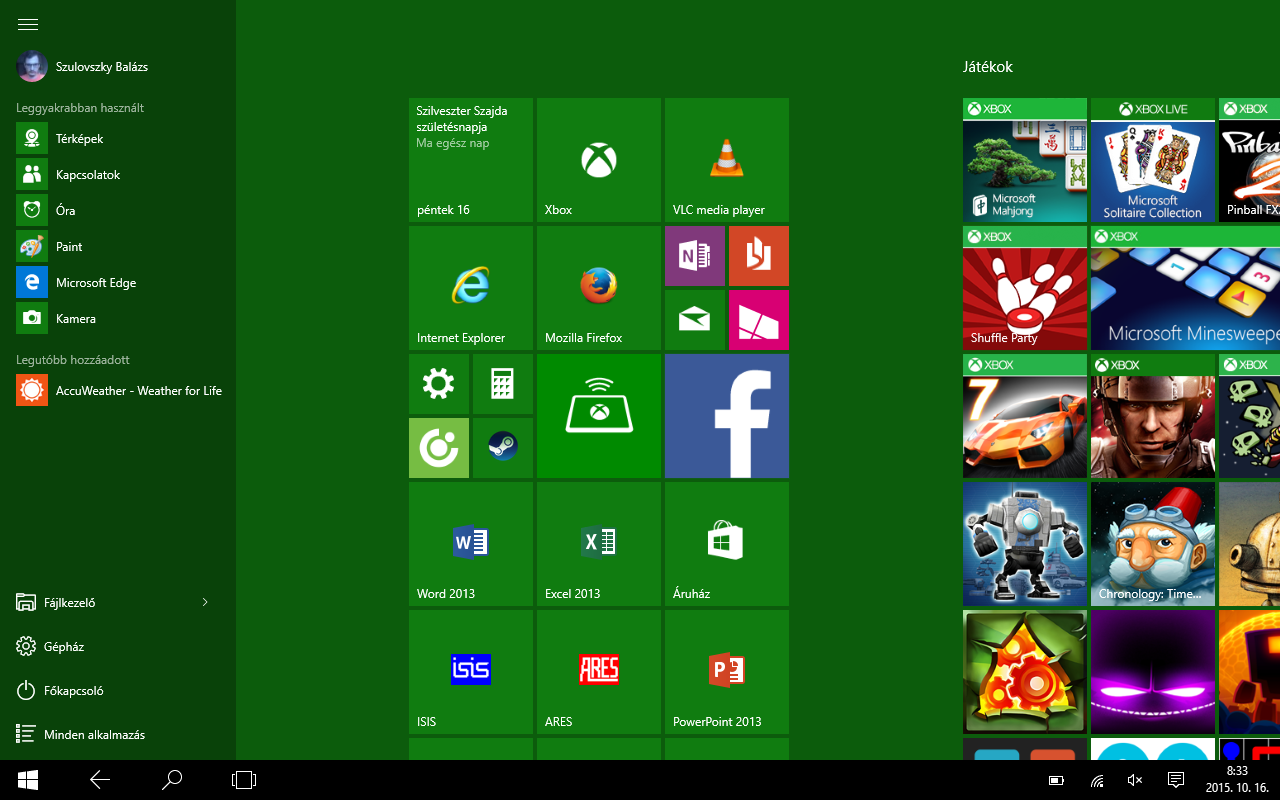Open AccuWeather - Weather for Life
Viewport: 1280px width, 800px height.
coord(118,390)
